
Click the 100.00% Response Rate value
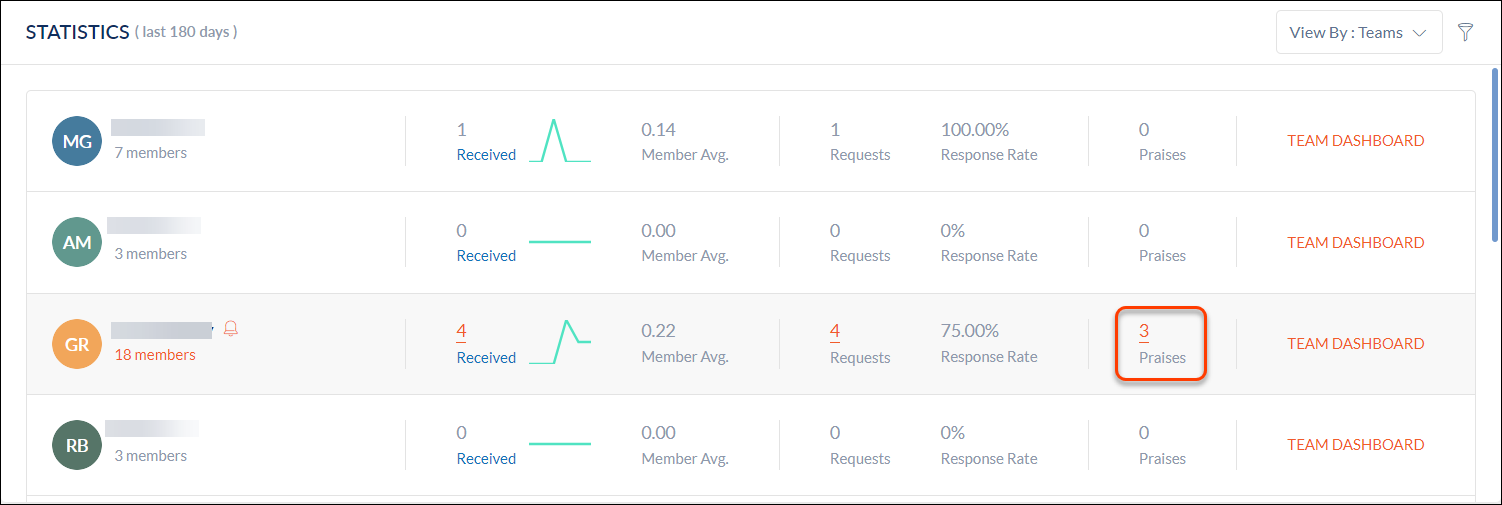pyautogui.click(x=975, y=130)
